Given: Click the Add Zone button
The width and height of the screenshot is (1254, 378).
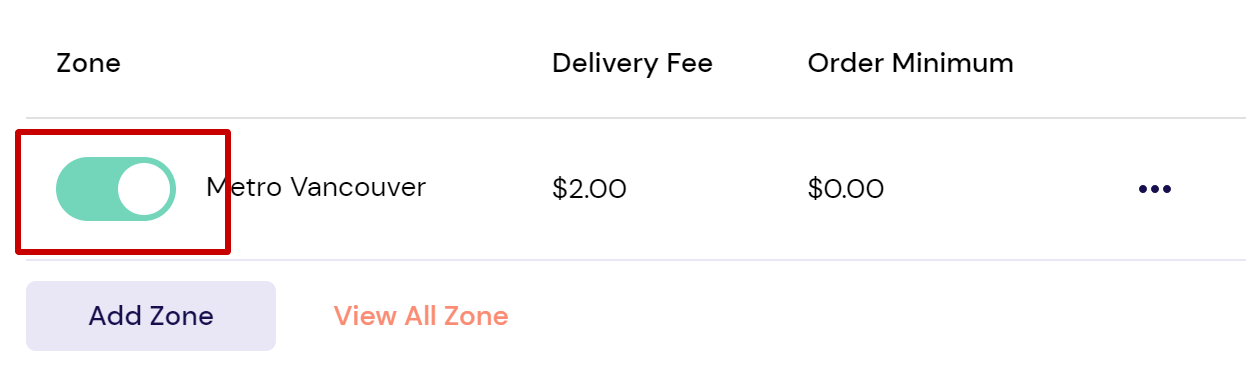Looking at the screenshot, I should [151, 316].
